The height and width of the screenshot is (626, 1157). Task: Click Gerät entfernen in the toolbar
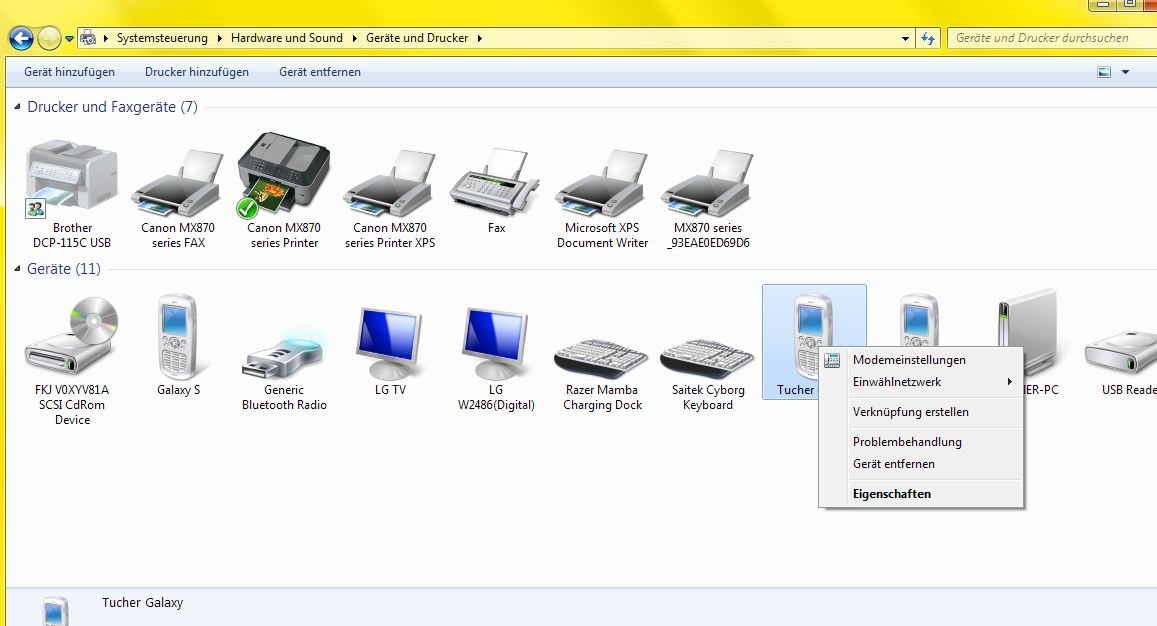click(x=320, y=72)
